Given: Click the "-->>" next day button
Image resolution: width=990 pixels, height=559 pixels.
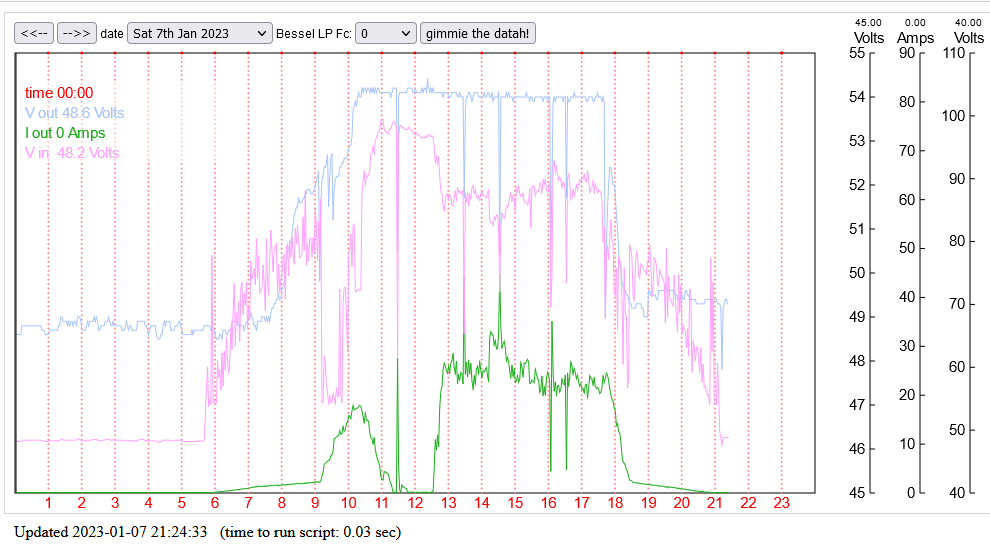Looking at the screenshot, I should click(x=76, y=33).
